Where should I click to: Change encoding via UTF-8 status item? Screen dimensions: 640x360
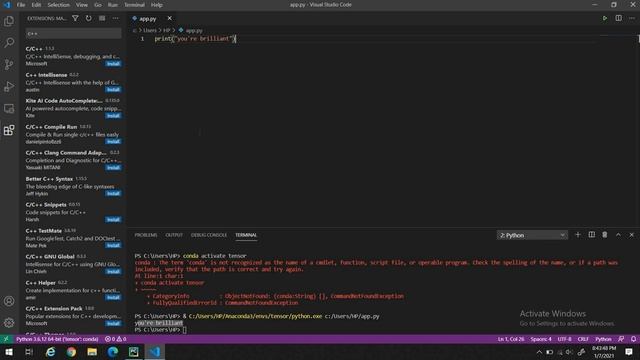tap(564, 339)
